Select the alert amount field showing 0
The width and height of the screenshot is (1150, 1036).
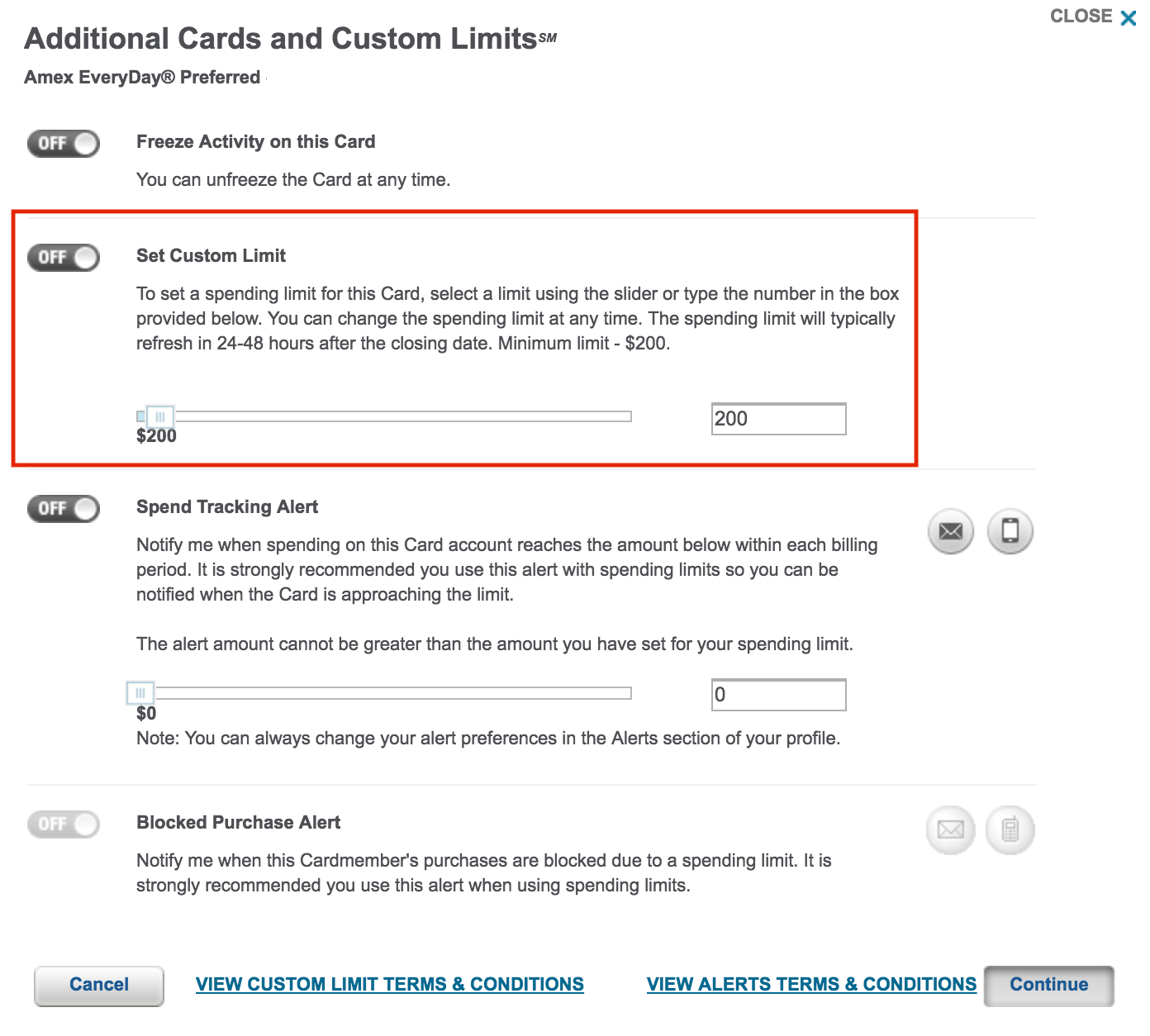coord(777,695)
